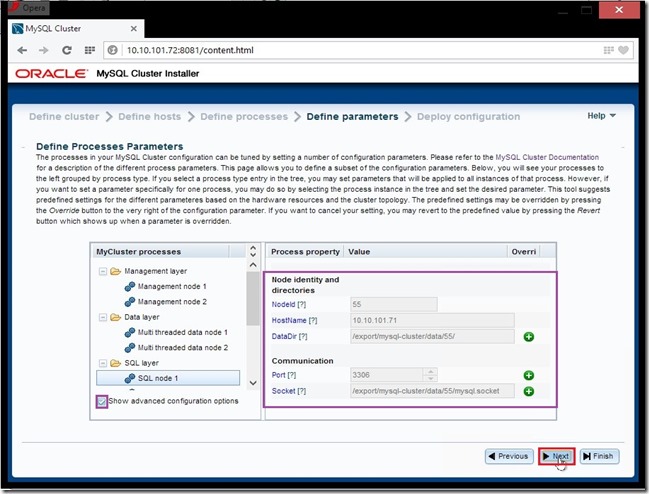Select the Data layer tree entry
Image resolution: width=649 pixels, height=494 pixels.
[x=142, y=317]
